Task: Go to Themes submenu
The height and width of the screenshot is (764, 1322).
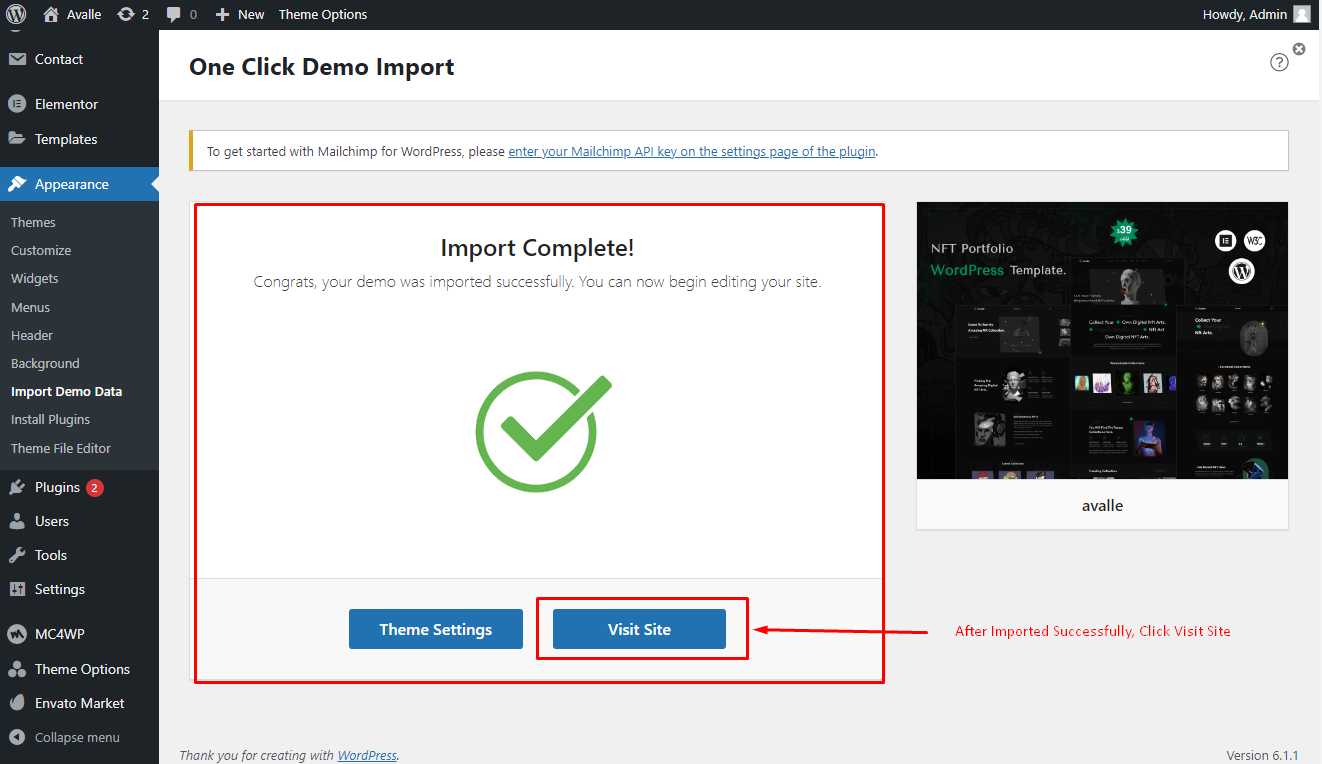Action: click(33, 222)
